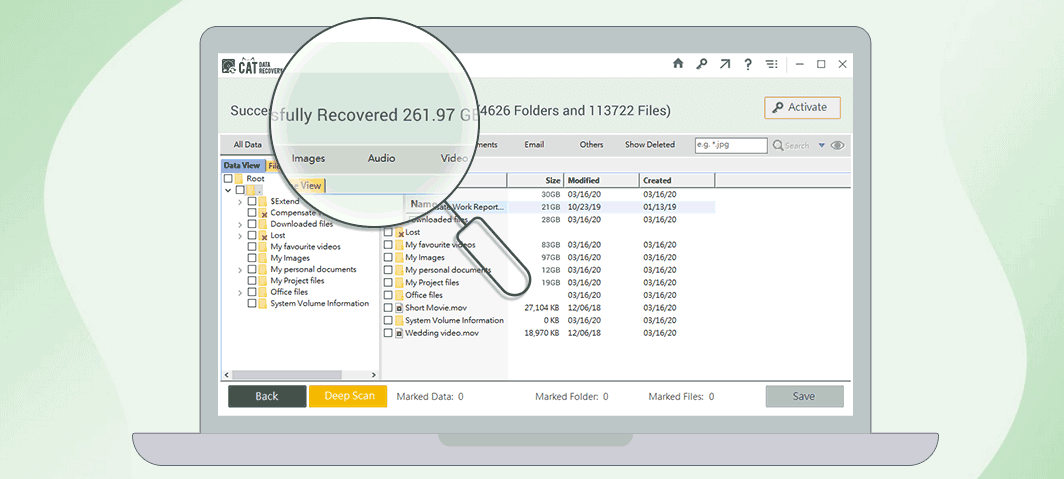Sort by the Created column header
Image resolution: width=1064 pixels, height=479 pixels.
click(677, 180)
